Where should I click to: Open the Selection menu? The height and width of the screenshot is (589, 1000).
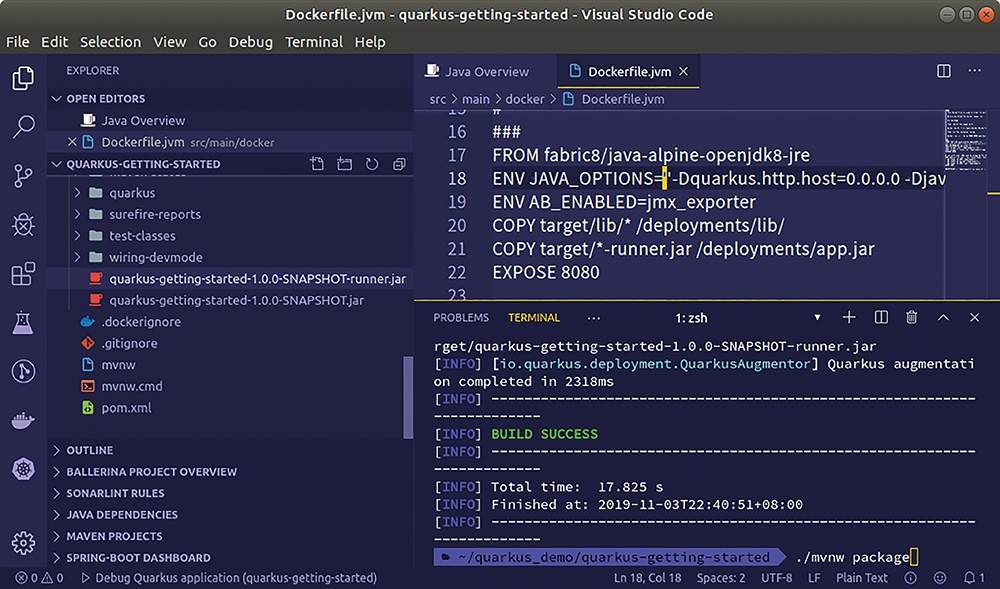(110, 42)
